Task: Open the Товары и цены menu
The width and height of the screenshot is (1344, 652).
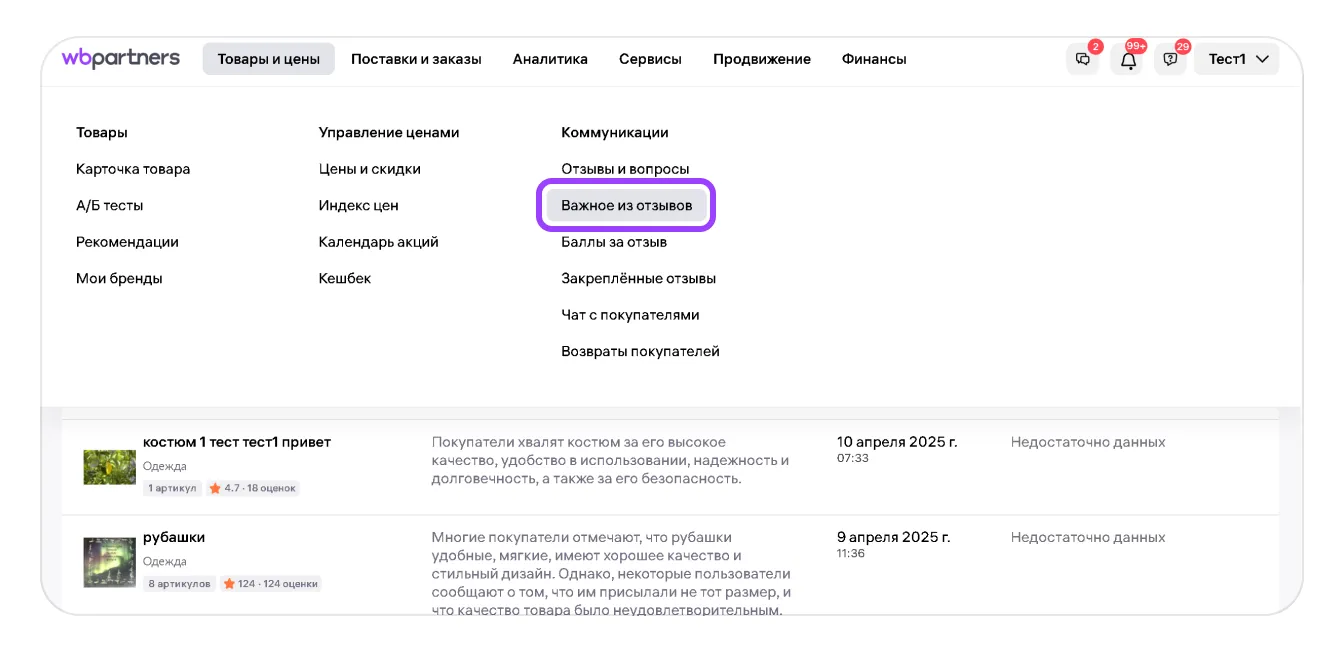Action: coord(268,59)
